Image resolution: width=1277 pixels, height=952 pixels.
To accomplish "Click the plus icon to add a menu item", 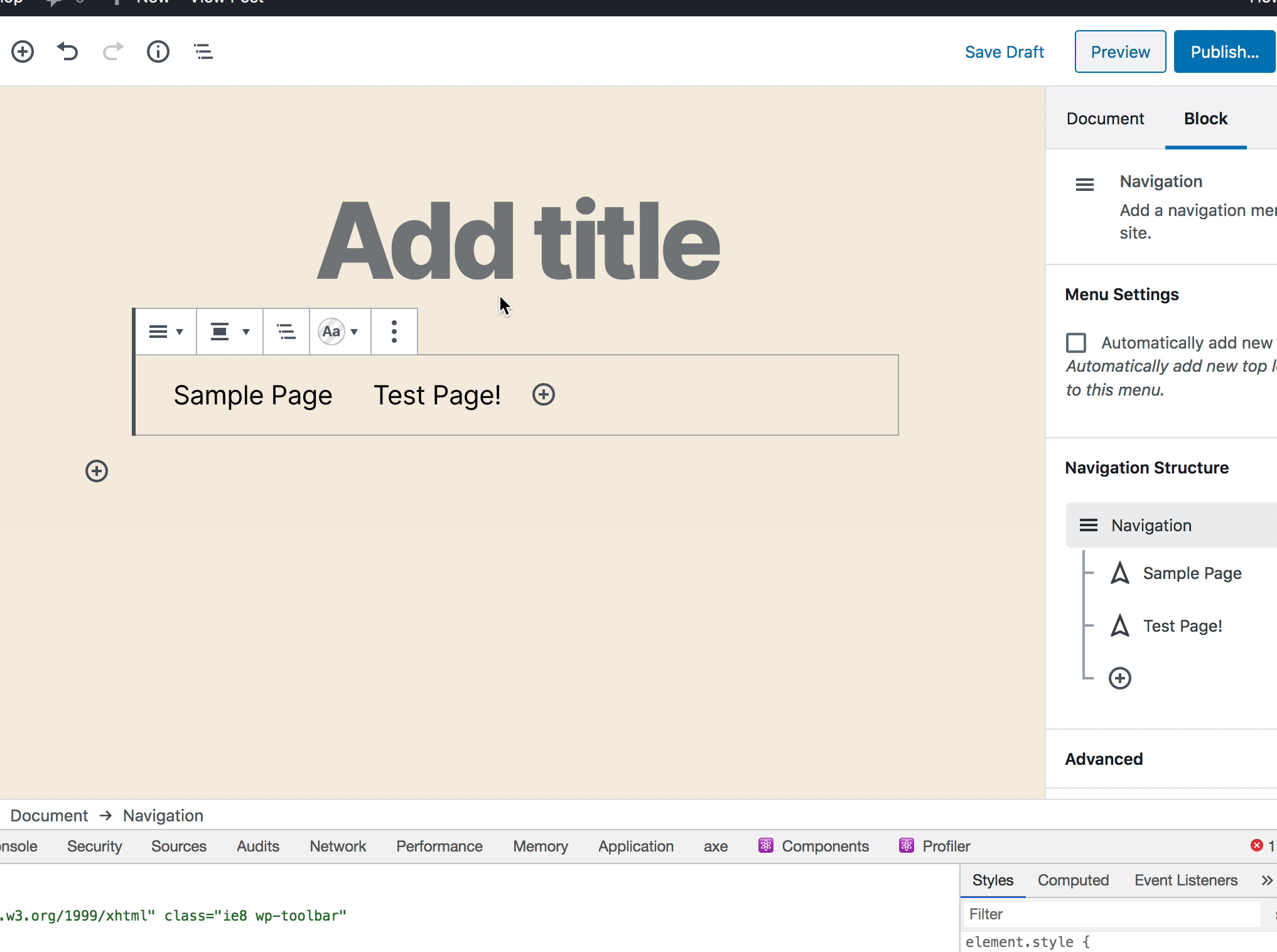I will [544, 394].
